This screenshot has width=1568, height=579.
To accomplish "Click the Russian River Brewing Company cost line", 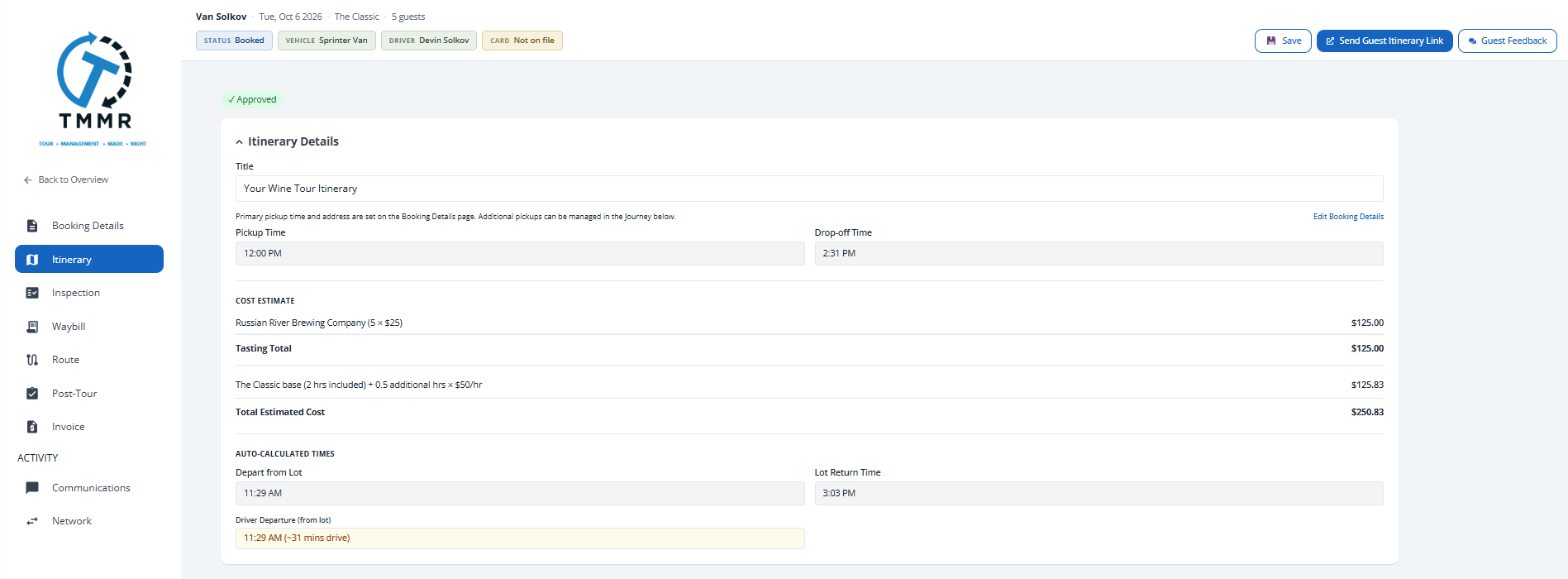I will click(809, 323).
